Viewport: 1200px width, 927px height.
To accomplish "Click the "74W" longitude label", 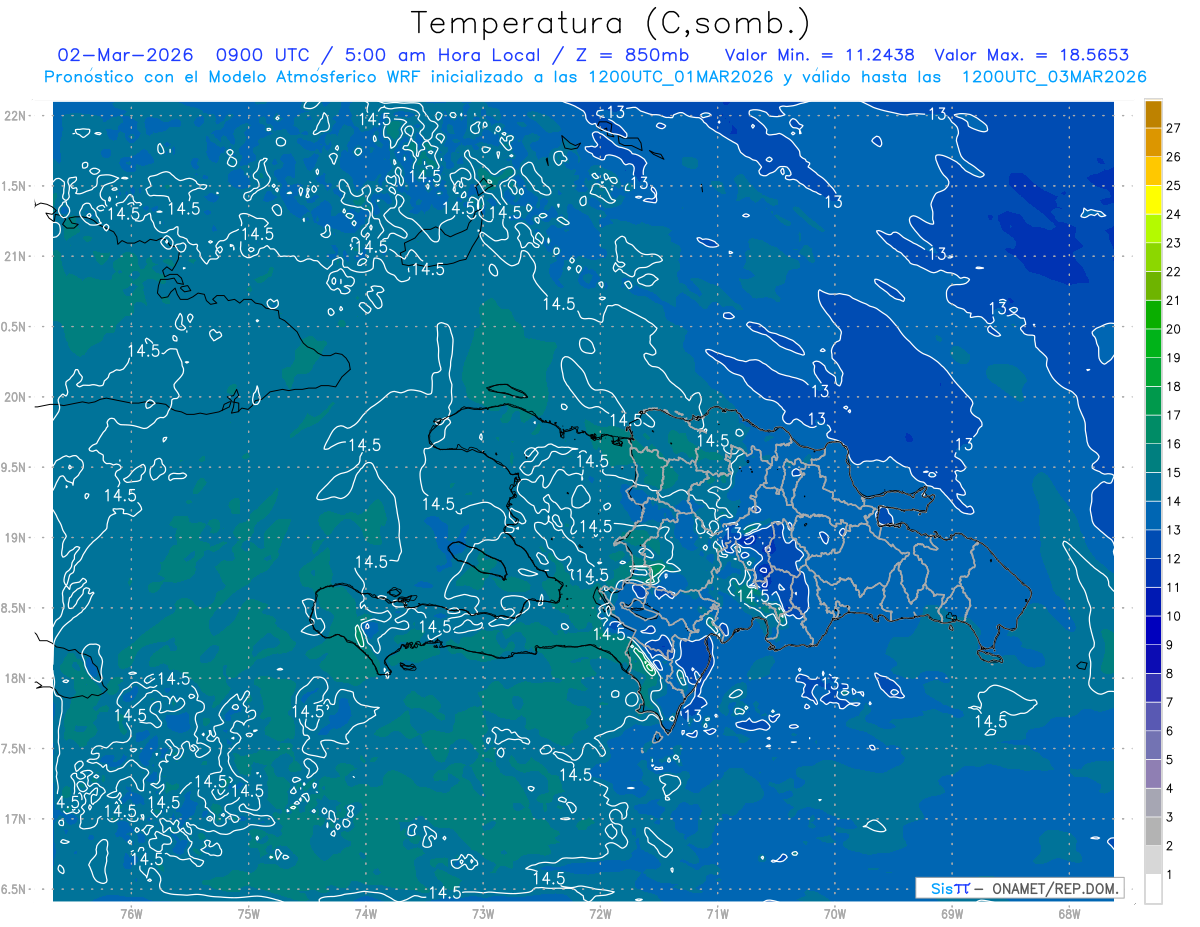I will [x=365, y=914].
